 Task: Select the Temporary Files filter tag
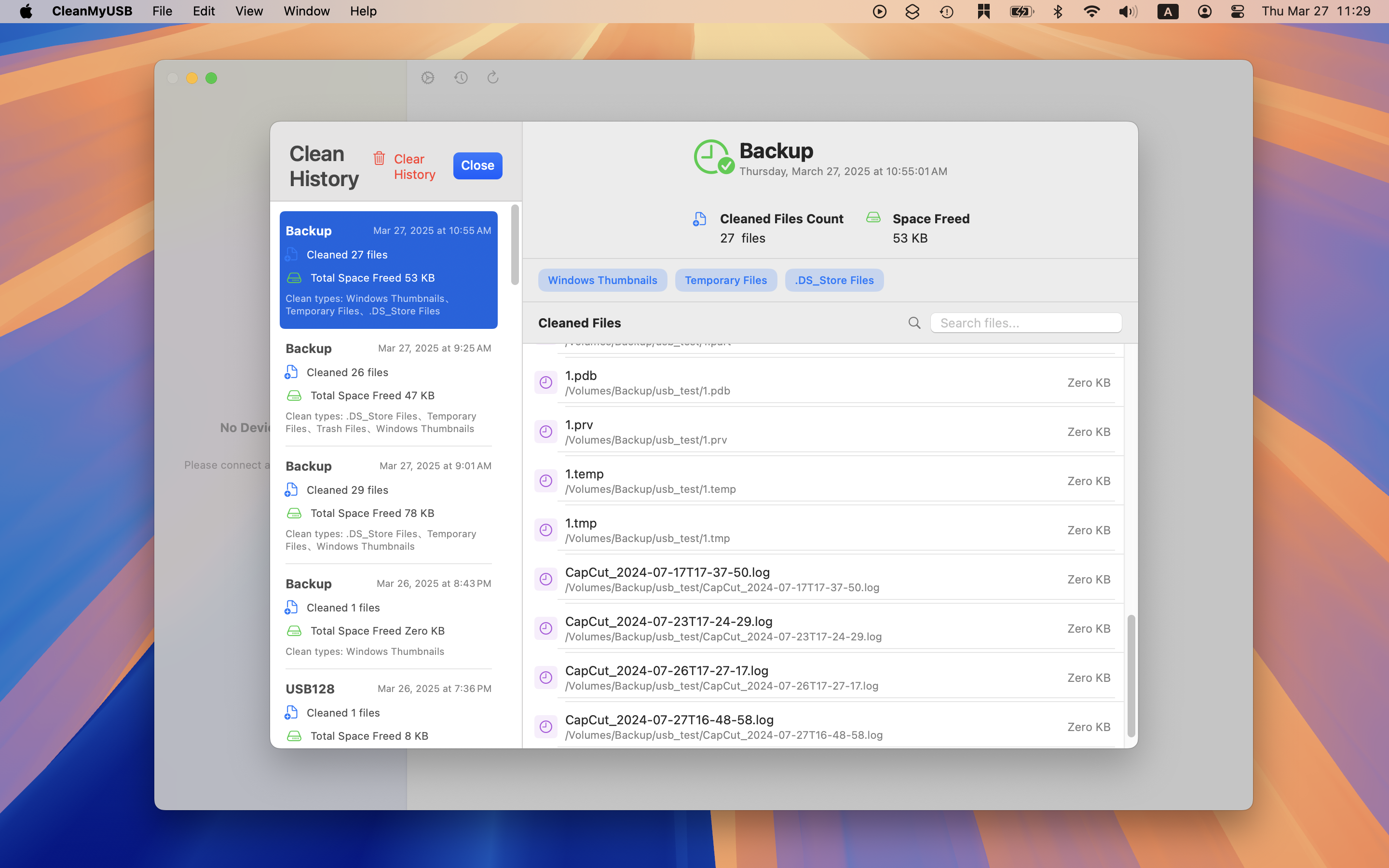725,280
